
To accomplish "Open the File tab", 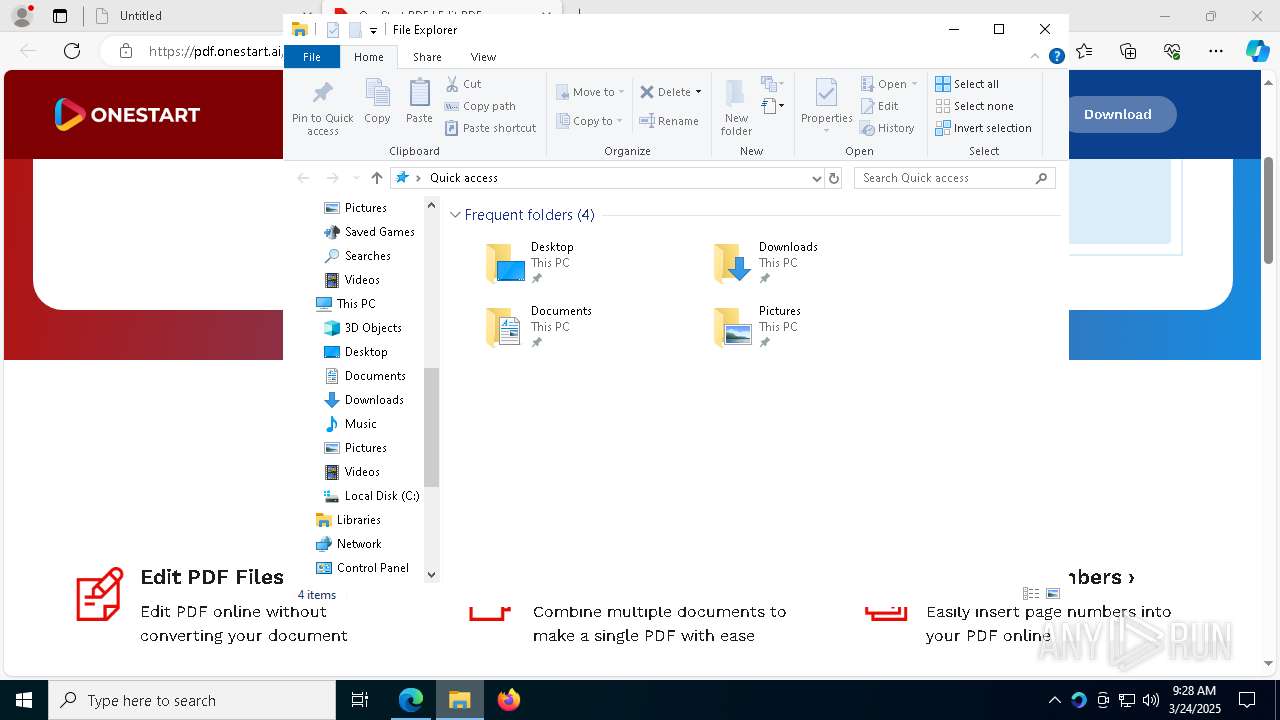I will pos(312,57).
